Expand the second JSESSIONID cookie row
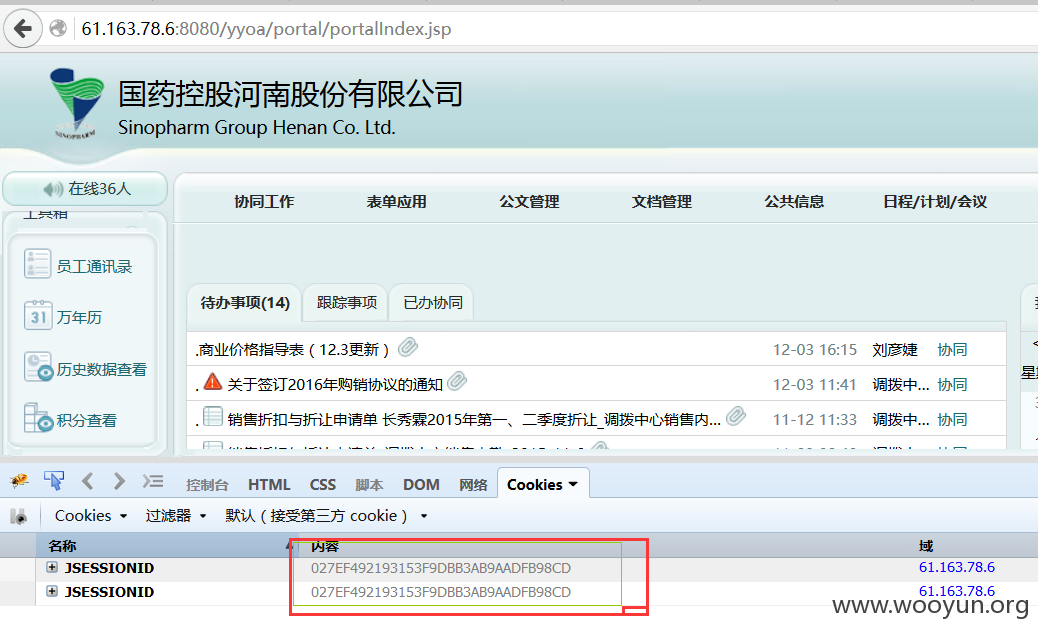The image size is (1038, 634). (x=52, y=591)
